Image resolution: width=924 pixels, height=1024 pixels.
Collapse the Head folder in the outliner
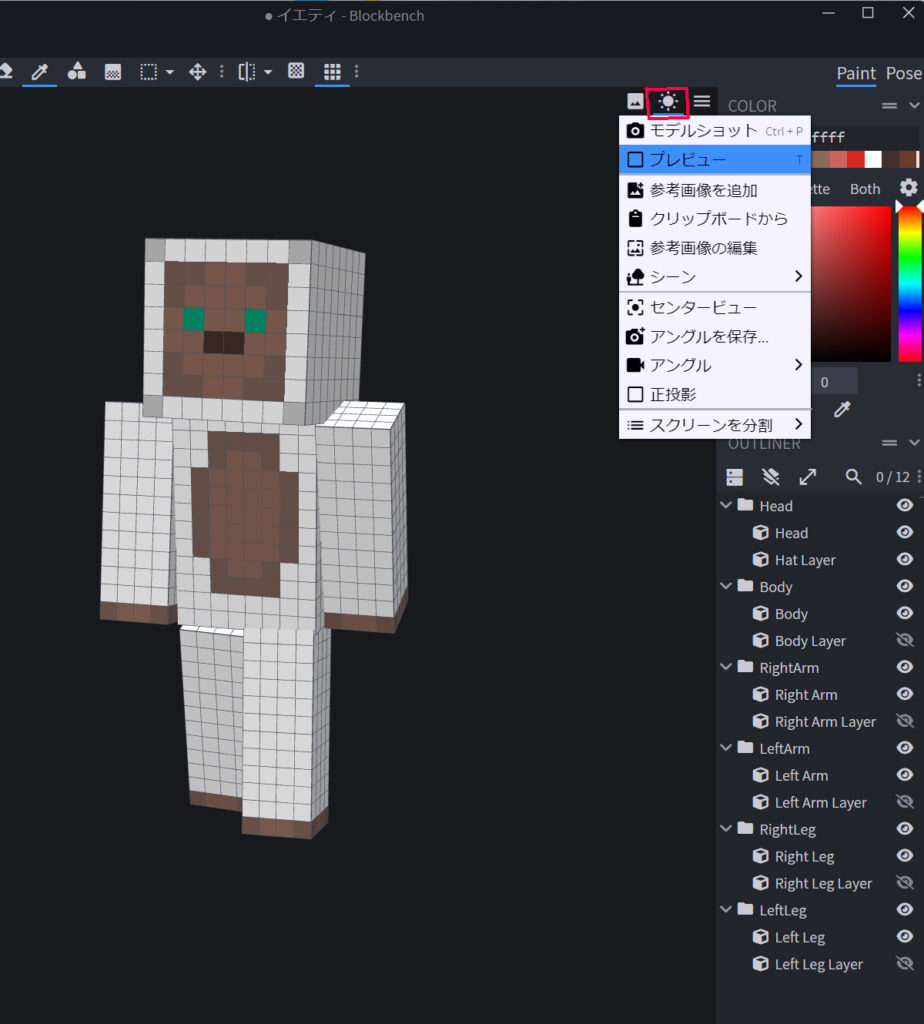pyautogui.click(x=725, y=505)
